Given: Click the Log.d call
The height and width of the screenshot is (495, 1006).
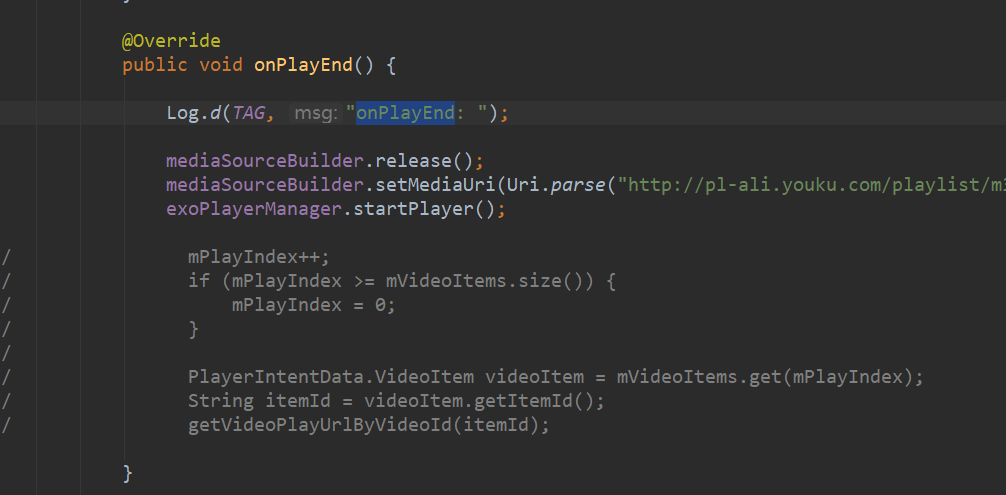Looking at the screenshot, I should pyautogui.click(x=194, y=113).
